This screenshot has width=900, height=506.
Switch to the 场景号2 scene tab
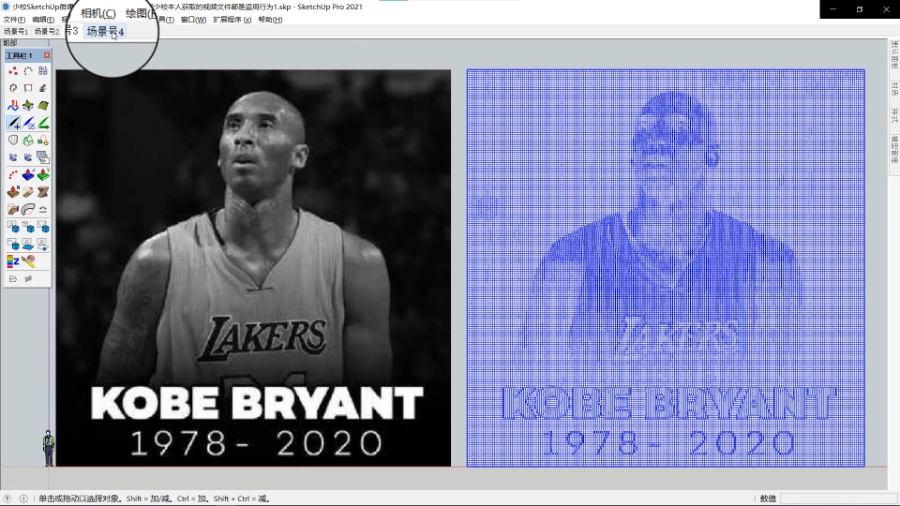(46, 31)
